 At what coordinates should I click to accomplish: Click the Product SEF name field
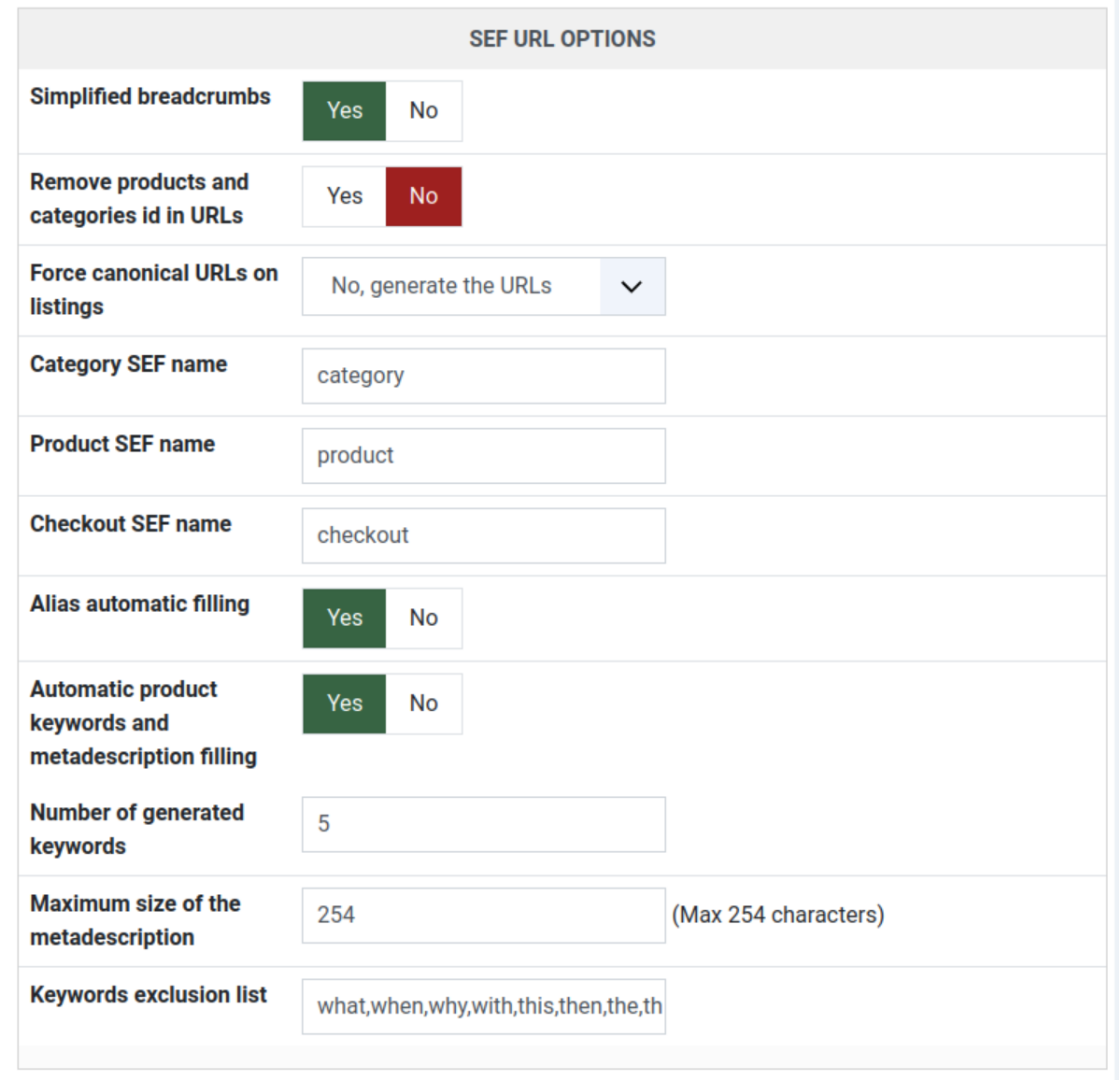pos(483,456)
